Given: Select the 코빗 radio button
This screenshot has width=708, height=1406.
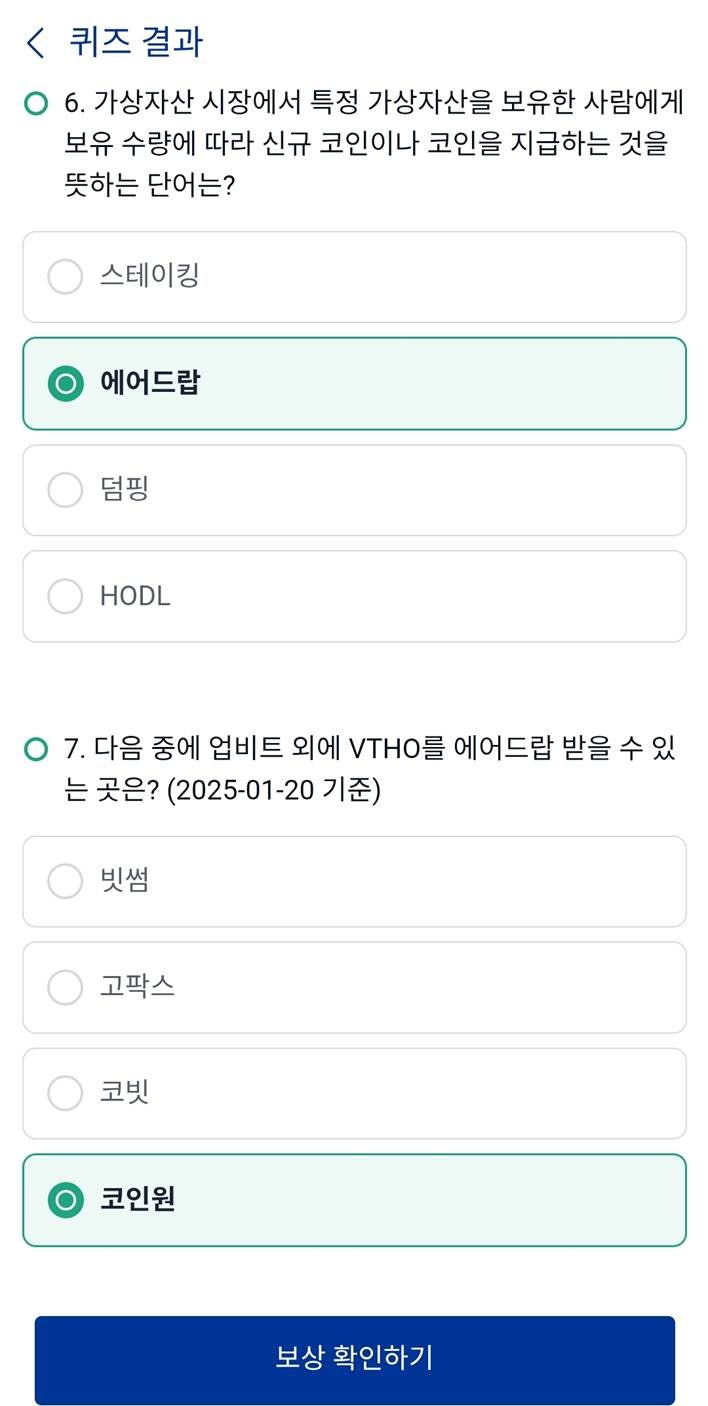Looking at the screenshot, I should [x=65, y=1093].
